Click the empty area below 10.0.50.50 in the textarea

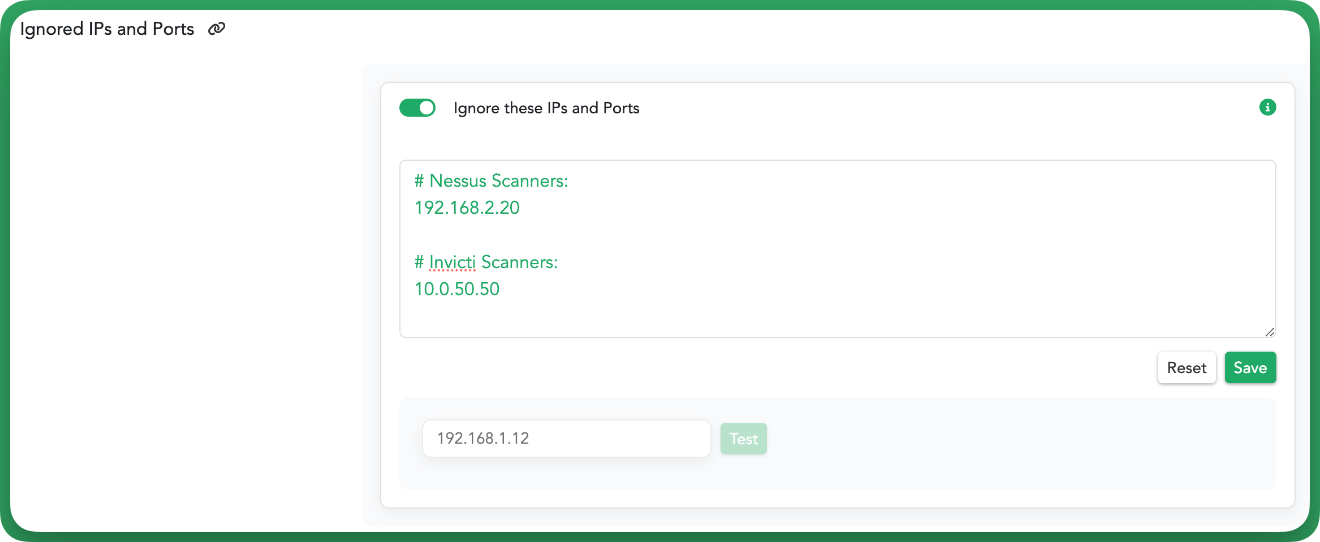point(838,318)
